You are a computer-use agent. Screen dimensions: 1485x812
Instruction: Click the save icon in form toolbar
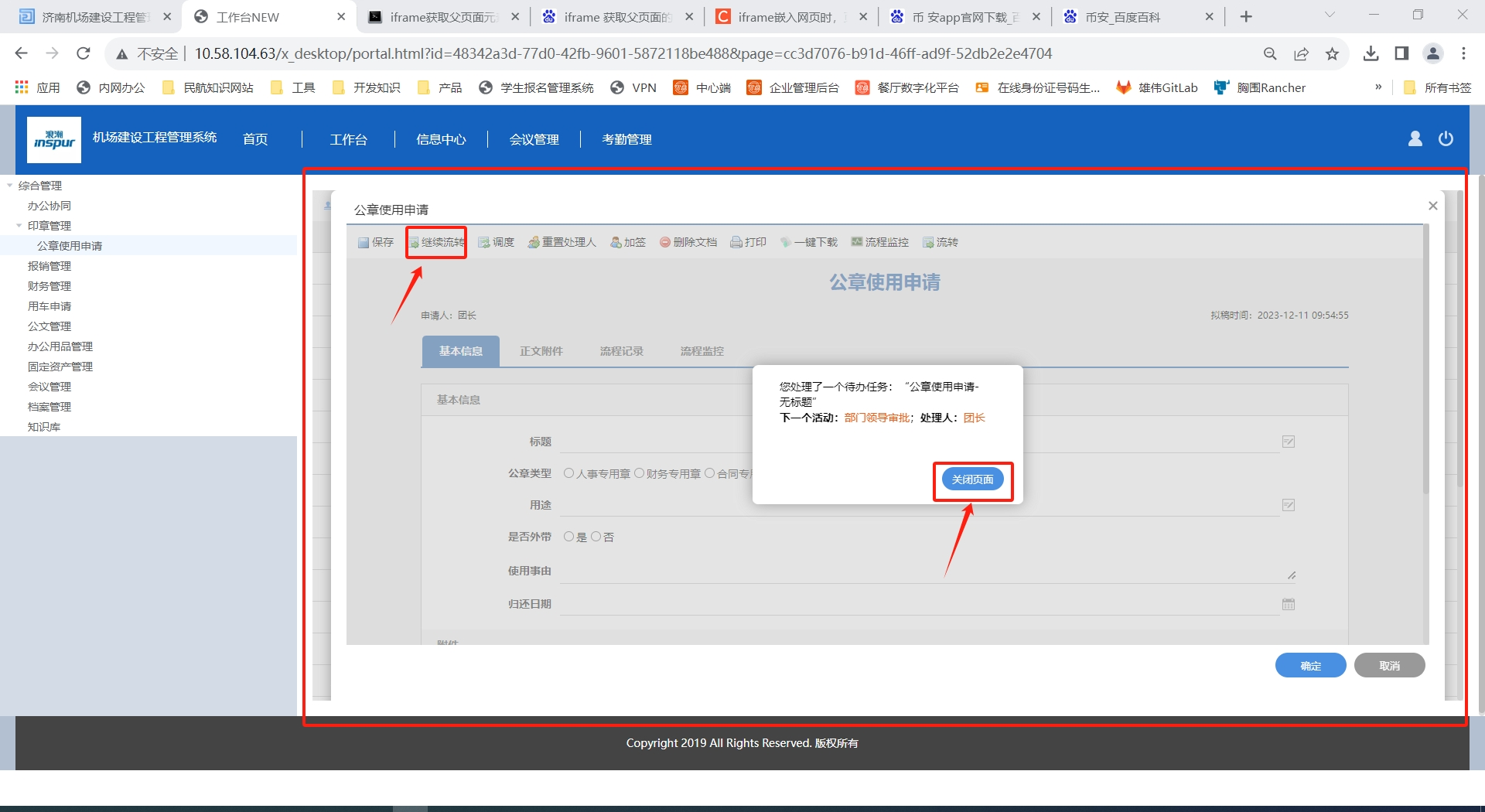[364, 243]
